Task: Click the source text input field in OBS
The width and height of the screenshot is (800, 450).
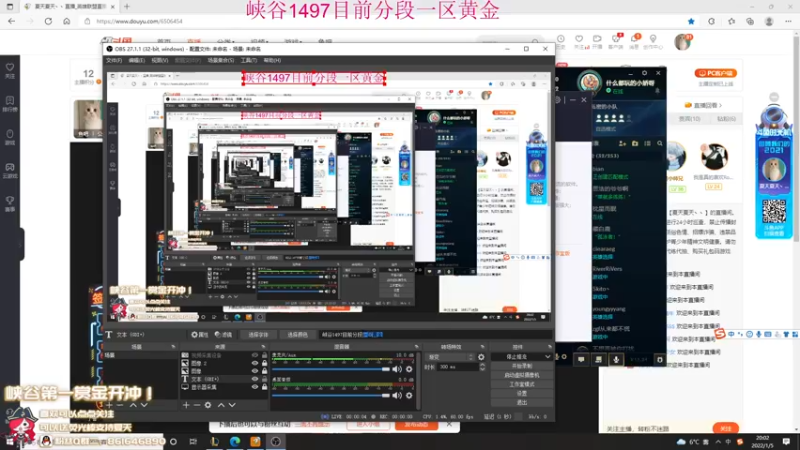Action: pos(435,335)
